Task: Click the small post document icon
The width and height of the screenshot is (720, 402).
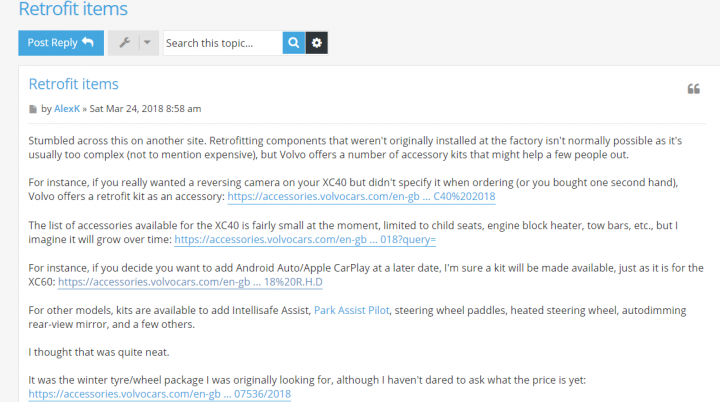Action: pos(33,109)
